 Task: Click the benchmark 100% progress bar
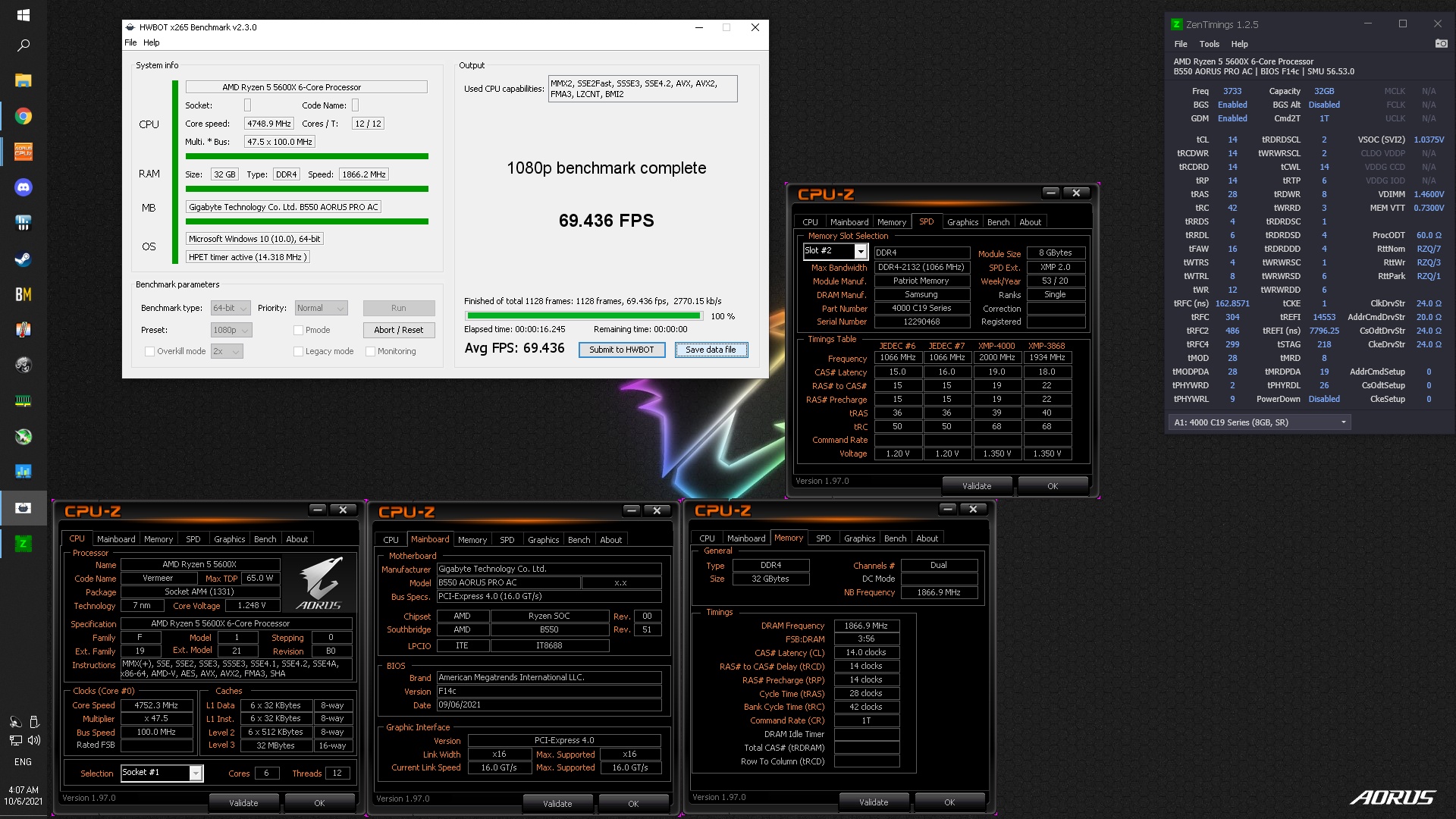click(584, 316)
